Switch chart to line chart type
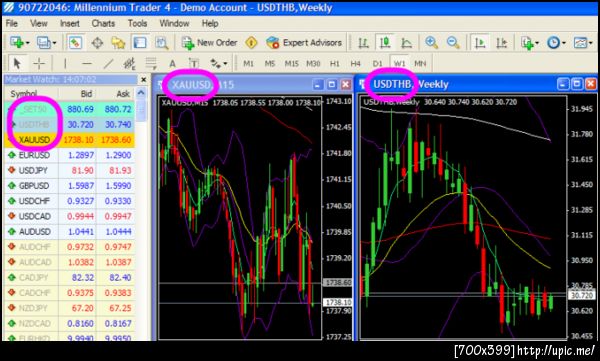The height and width of the screenshot is (361, 600). (x=406, y=42)
